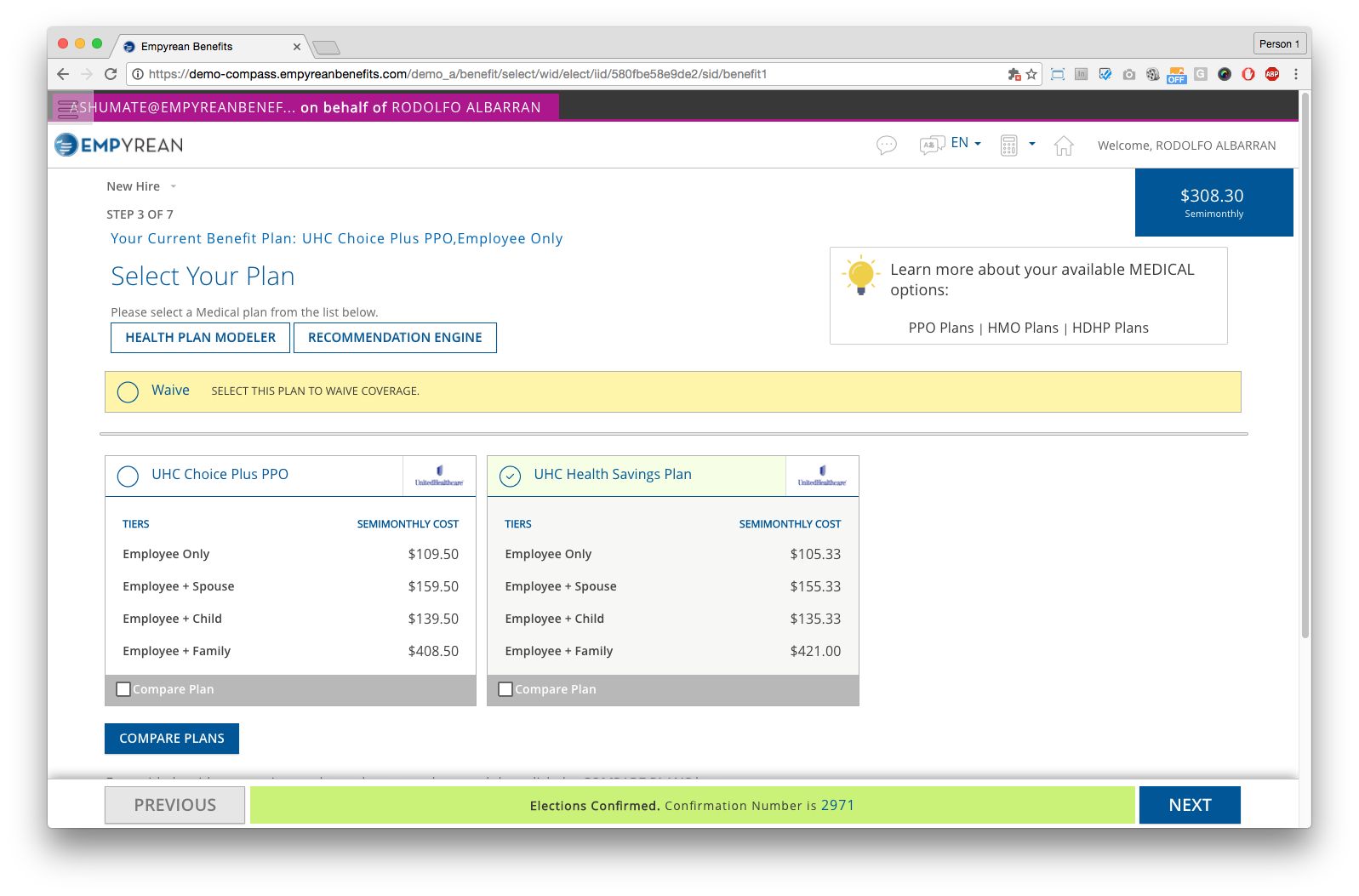Check Compare Plan for UHC Choice Plus PPO

tap(123, 689)
